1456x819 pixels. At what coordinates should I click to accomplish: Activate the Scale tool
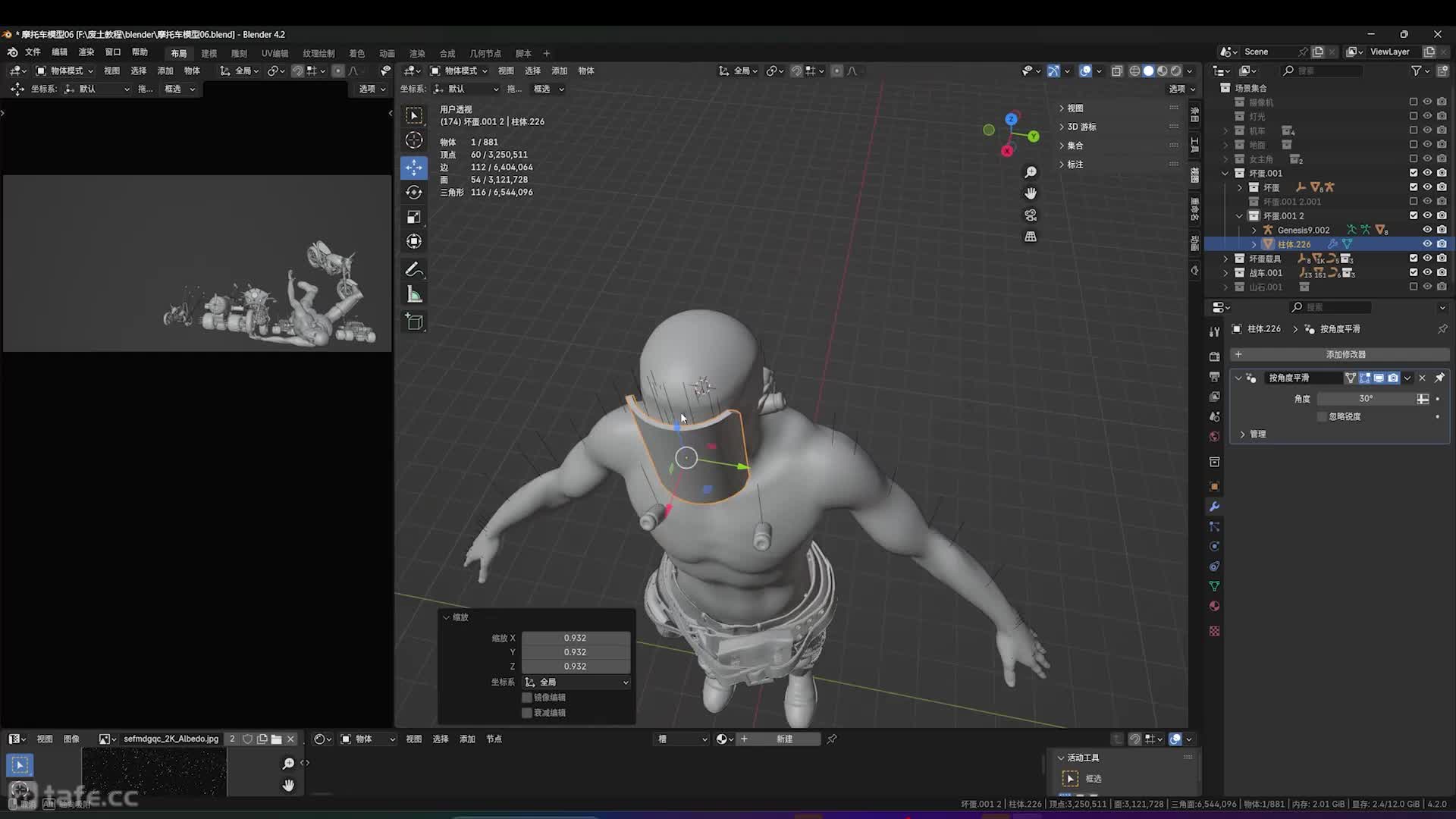pos(414,217)
